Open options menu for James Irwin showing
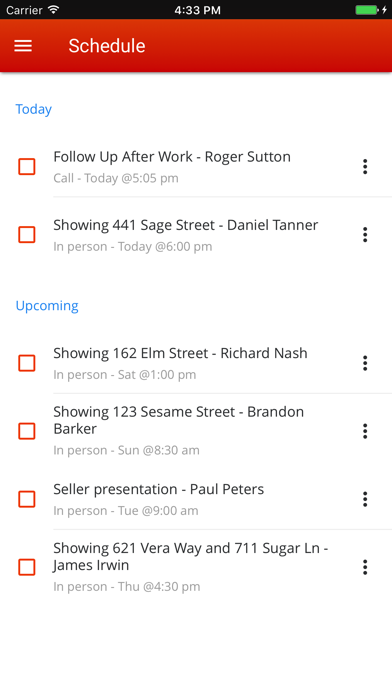 365,567
